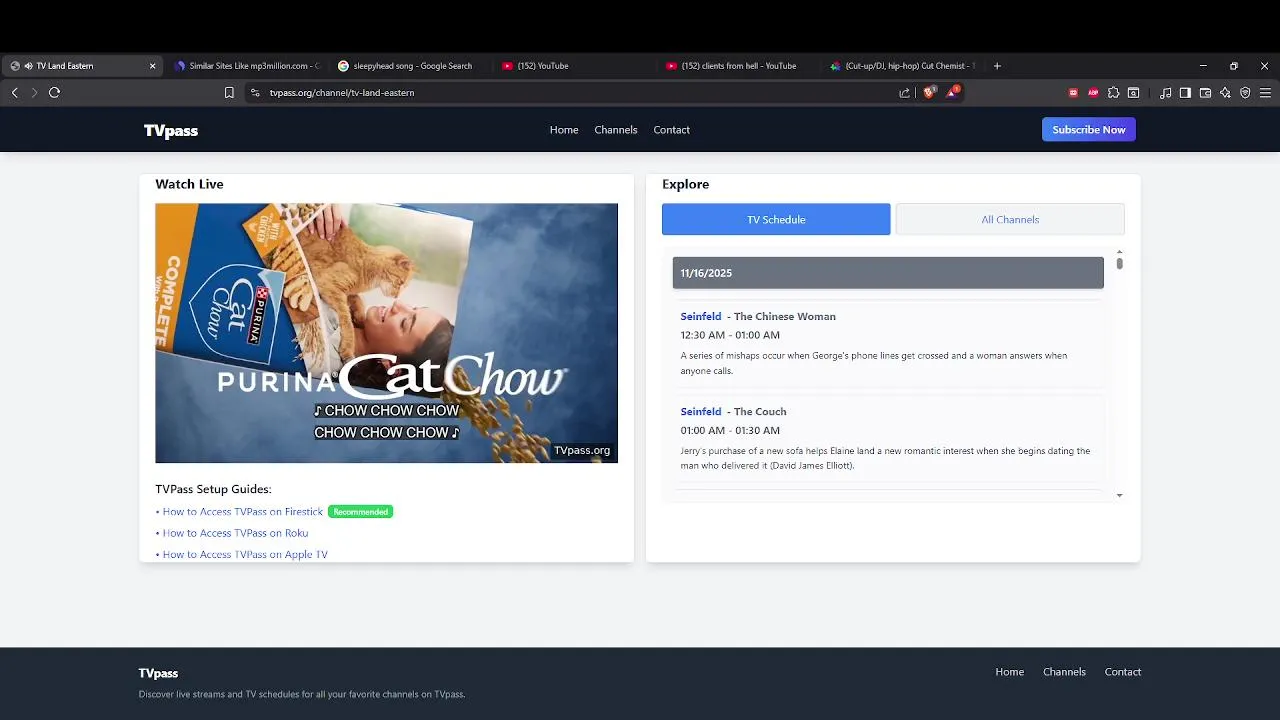Screen dimensions: 1280x720
Task: Open site settings icon beside the URL
Action: 255,92
